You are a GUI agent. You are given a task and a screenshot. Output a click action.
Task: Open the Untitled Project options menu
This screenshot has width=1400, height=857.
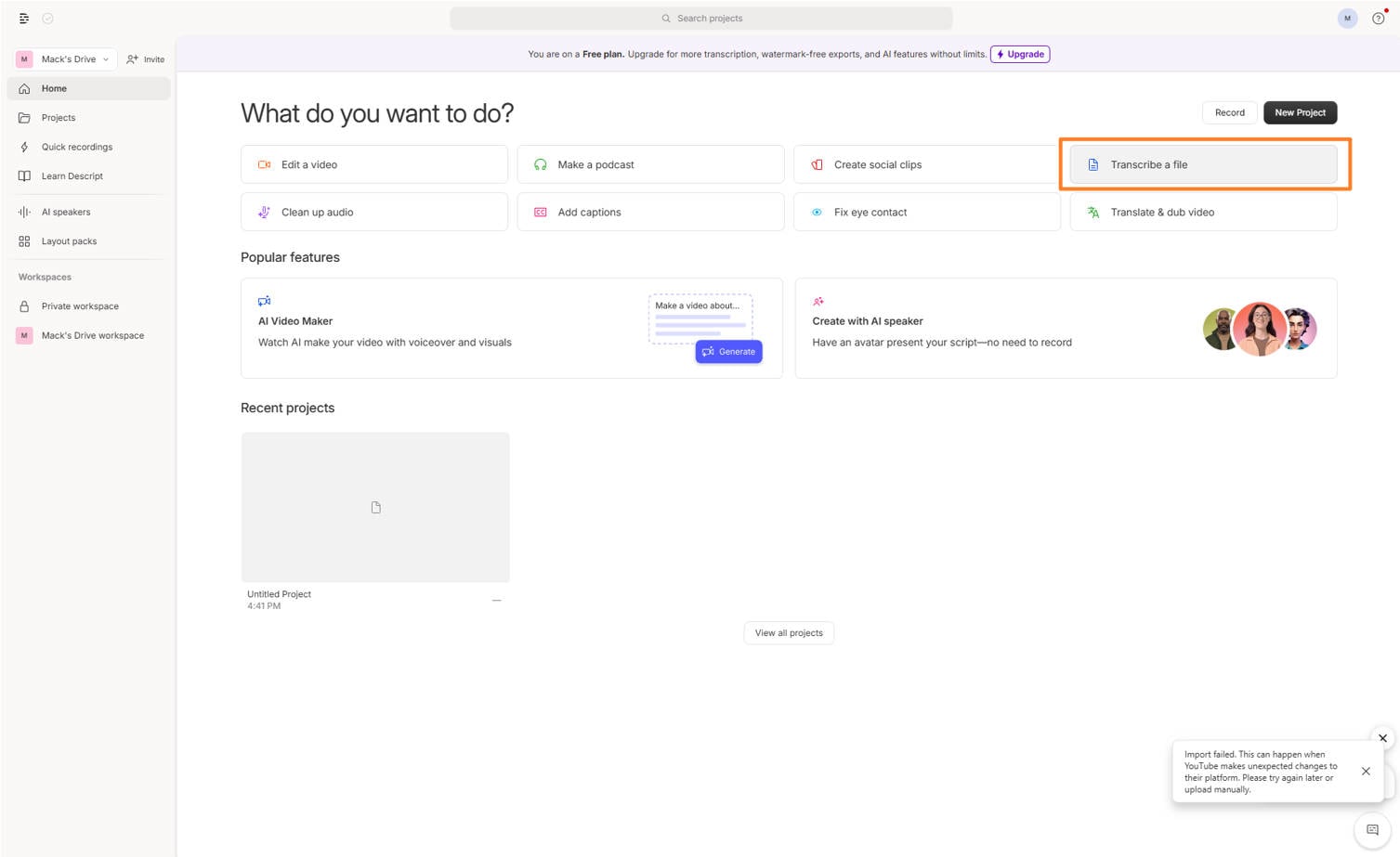click(496, 600)
